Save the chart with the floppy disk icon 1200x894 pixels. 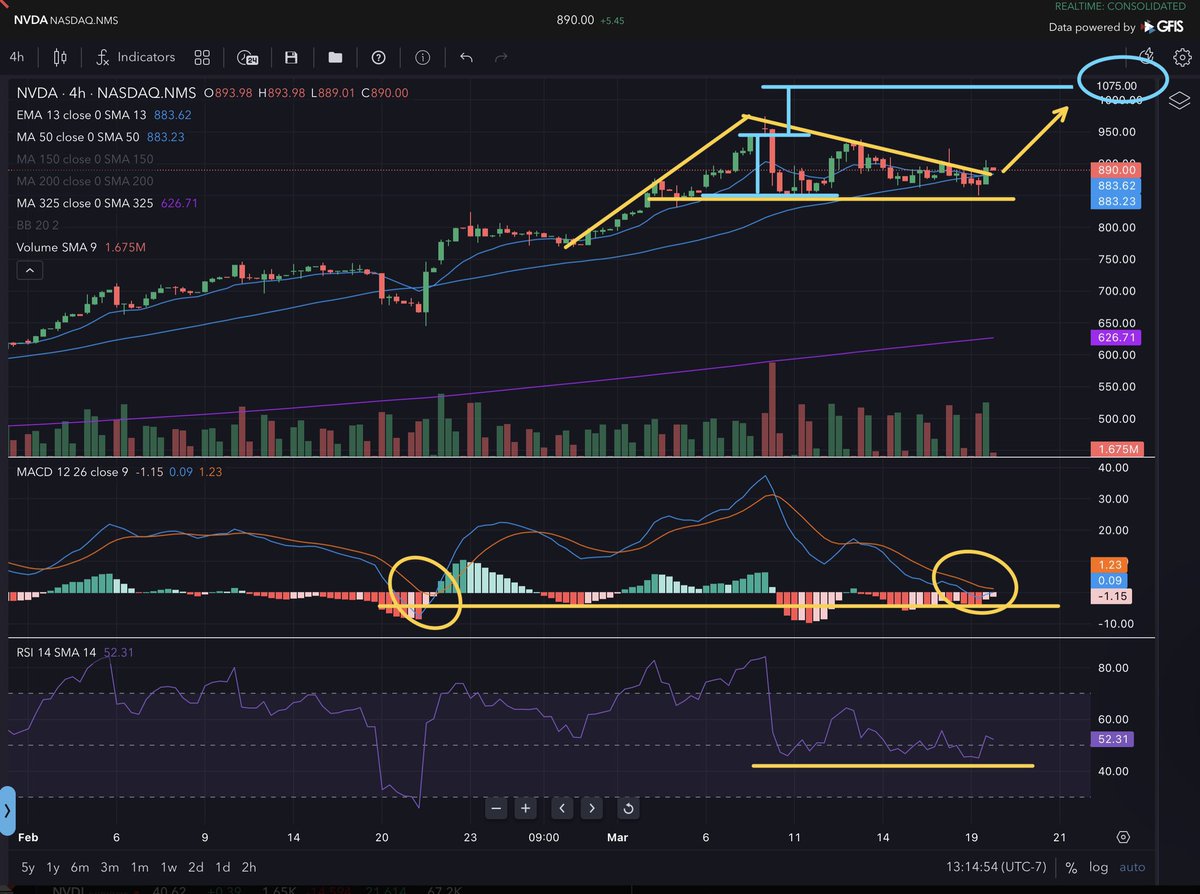pyautogui.click(x=291, y=58)
